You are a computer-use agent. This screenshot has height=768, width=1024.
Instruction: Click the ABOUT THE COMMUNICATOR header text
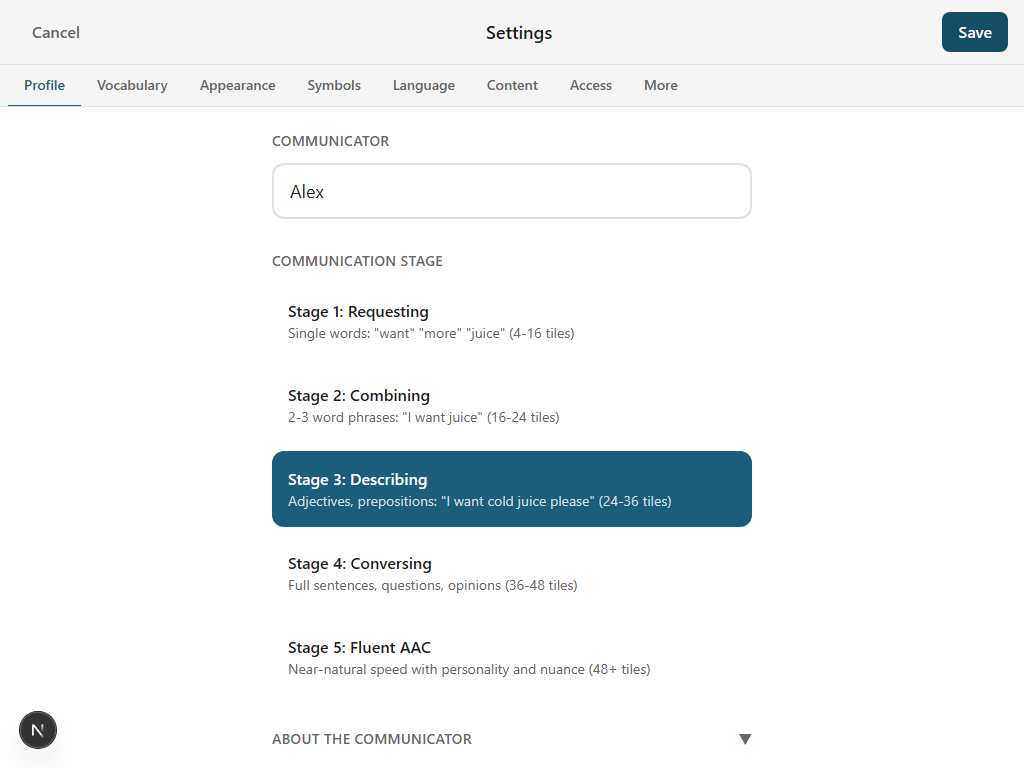coord(371,739)
